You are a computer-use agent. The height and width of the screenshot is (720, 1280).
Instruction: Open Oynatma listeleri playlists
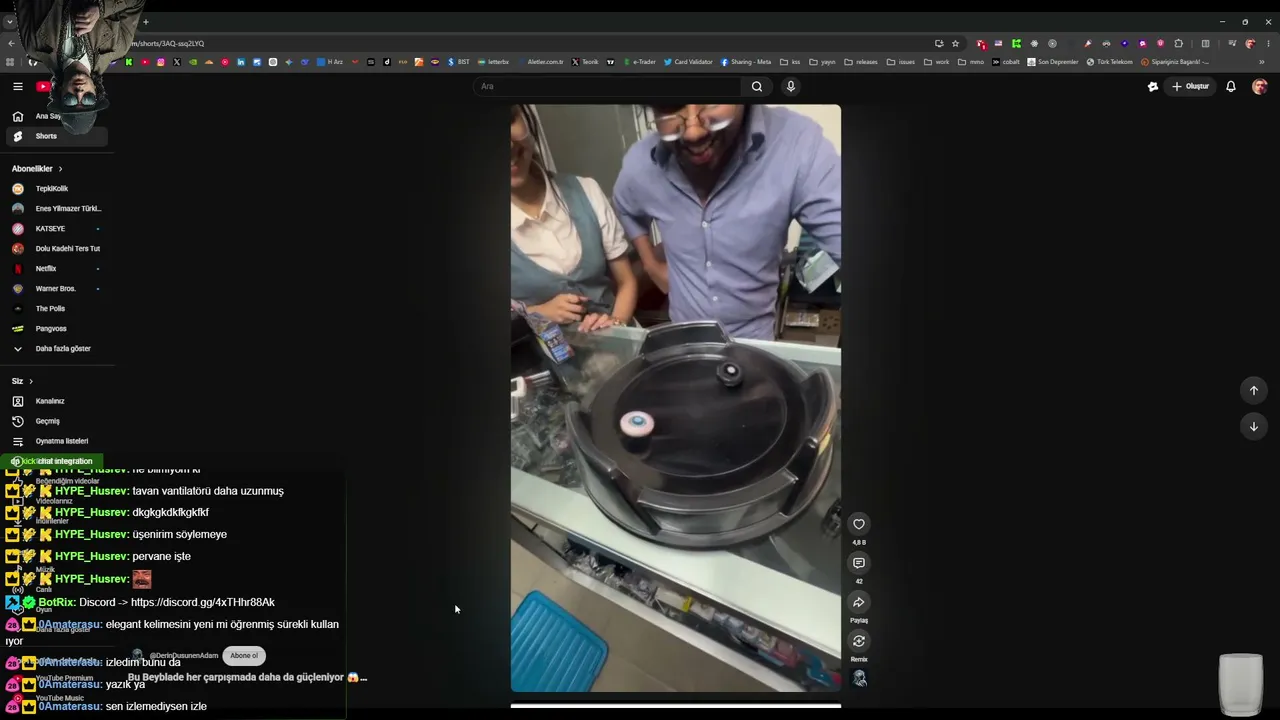point(57,441)
